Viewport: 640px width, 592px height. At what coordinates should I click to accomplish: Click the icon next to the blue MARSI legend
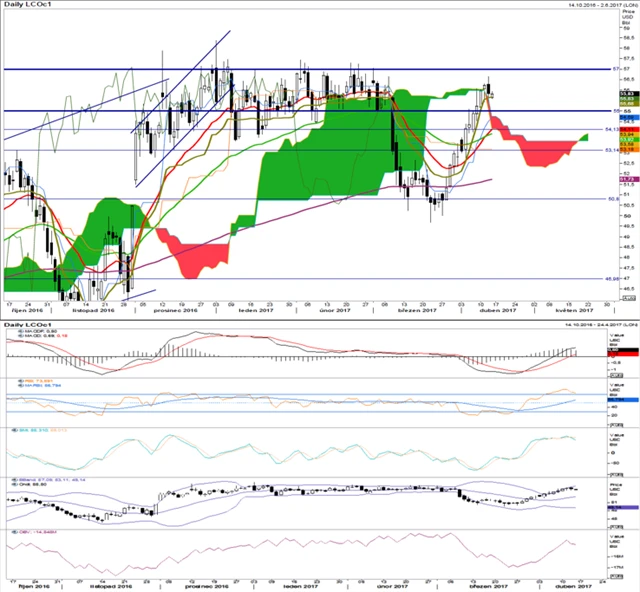pos(21,385)
